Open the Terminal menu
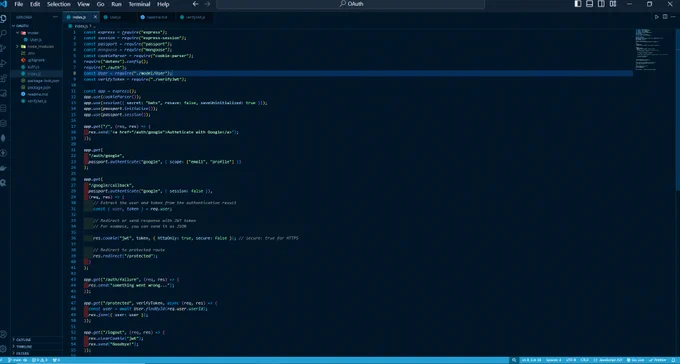Image resolution: width=680 pixels, height=364 pixels. point(139,4)
